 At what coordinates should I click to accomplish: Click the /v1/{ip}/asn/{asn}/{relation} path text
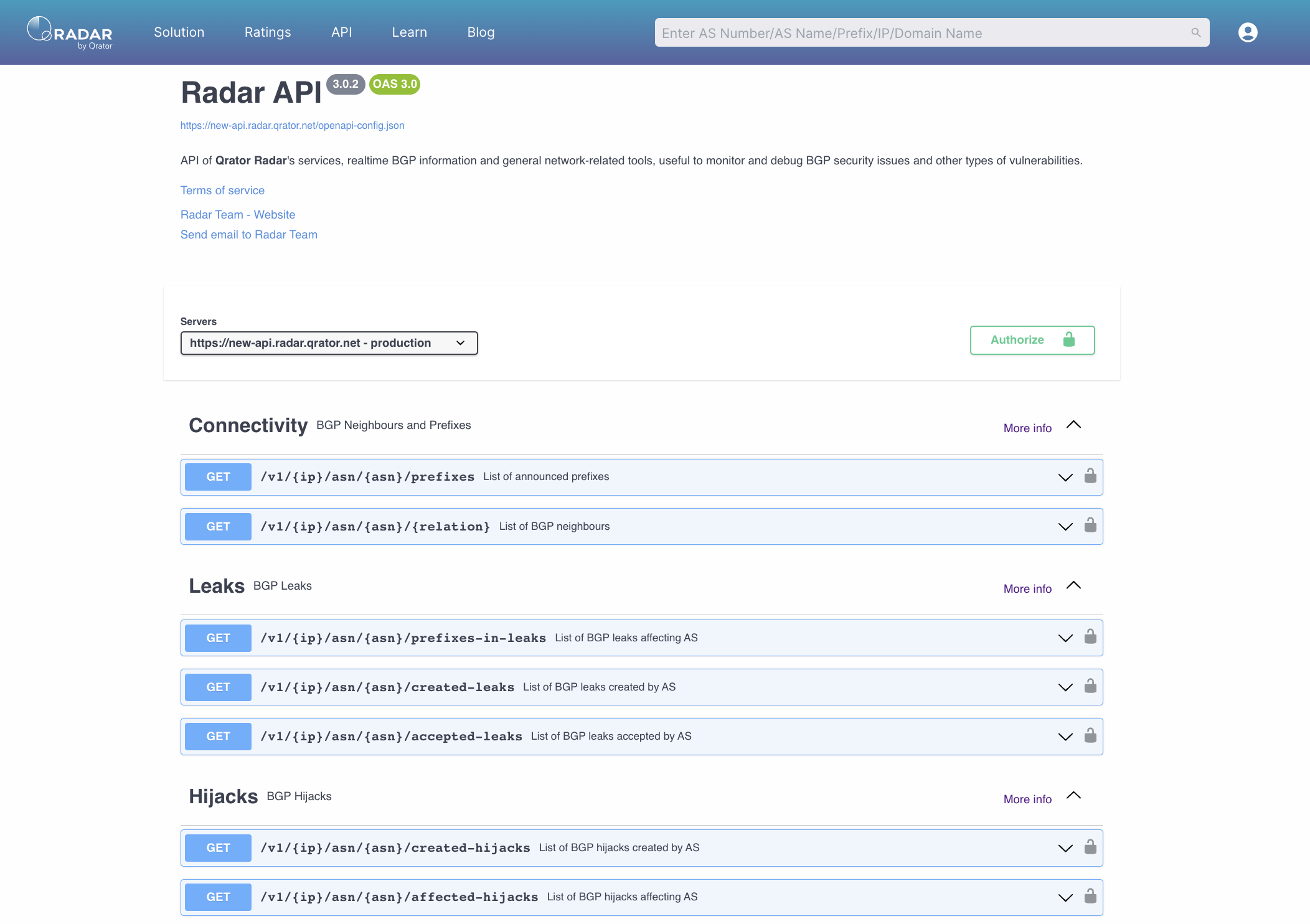(x=375, y=527)
